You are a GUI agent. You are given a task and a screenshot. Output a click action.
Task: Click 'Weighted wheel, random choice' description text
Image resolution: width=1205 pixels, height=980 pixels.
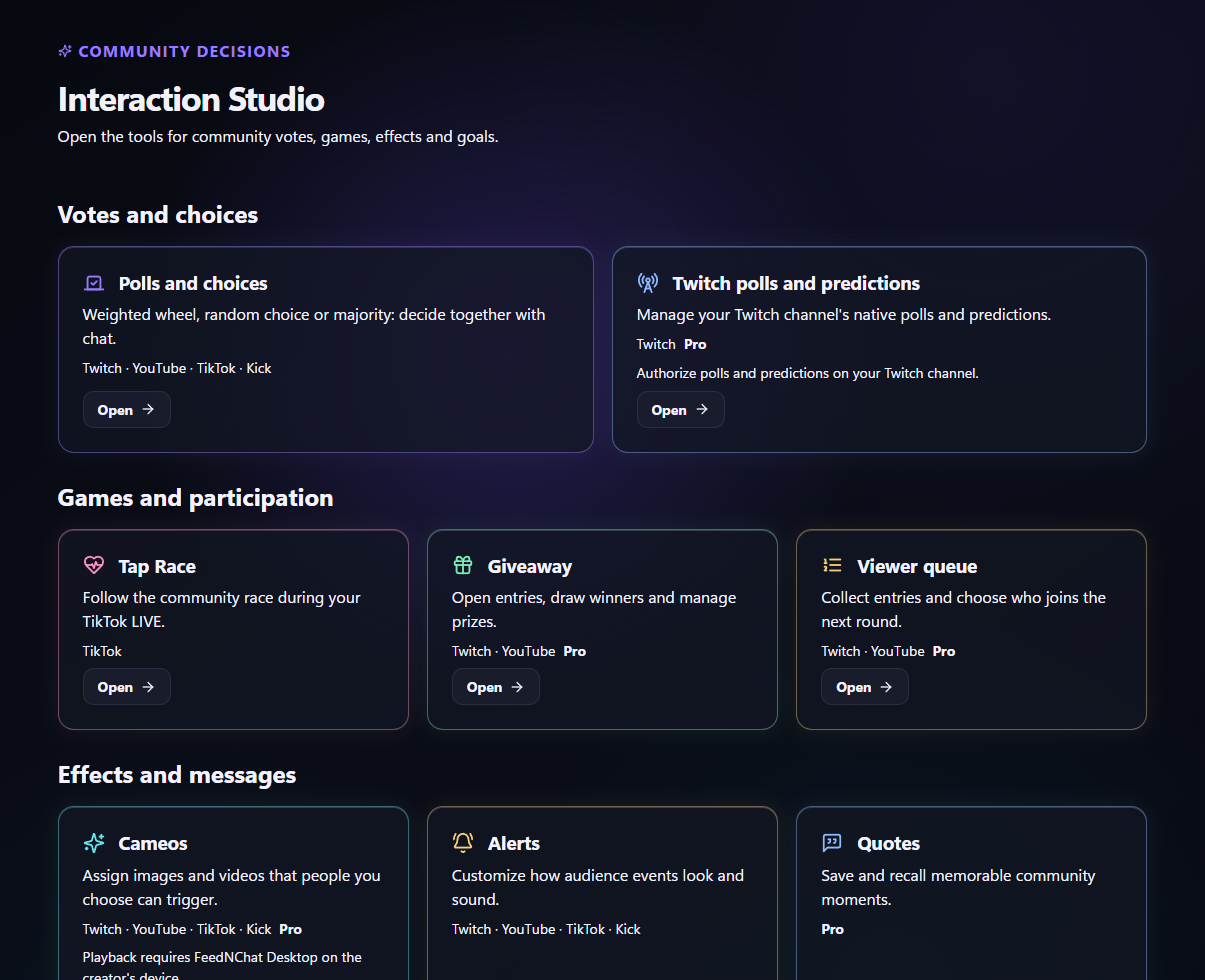tap(314, 326)
